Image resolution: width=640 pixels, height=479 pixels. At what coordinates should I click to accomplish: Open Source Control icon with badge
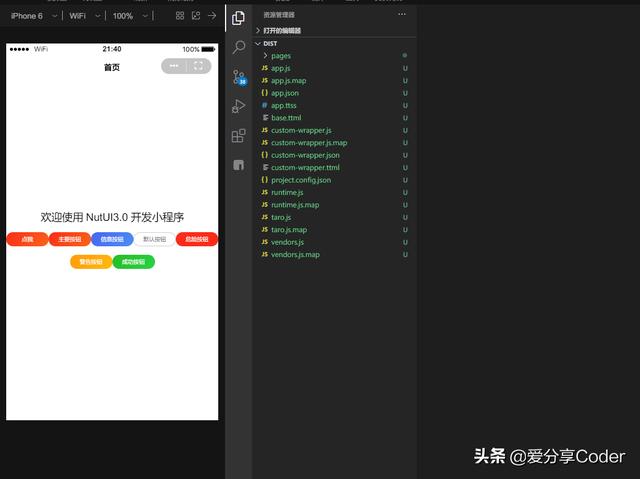[239, 77]
